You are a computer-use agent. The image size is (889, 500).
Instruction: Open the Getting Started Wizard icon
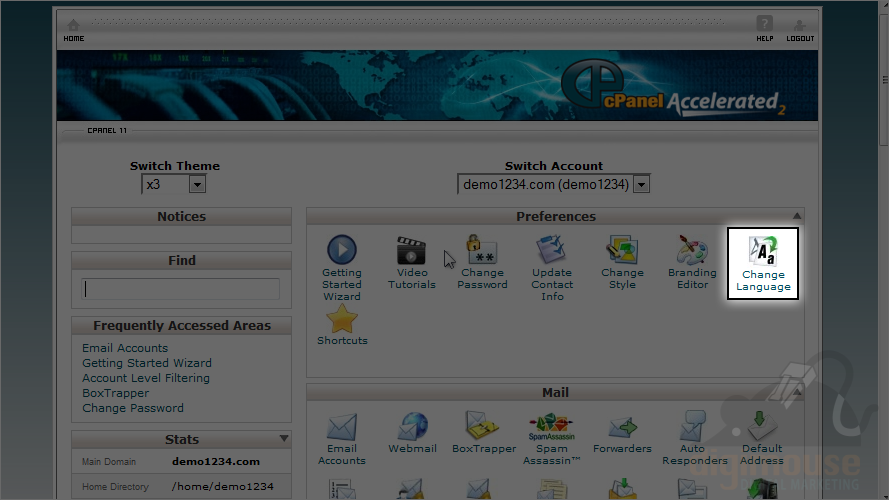coord(342,268)
